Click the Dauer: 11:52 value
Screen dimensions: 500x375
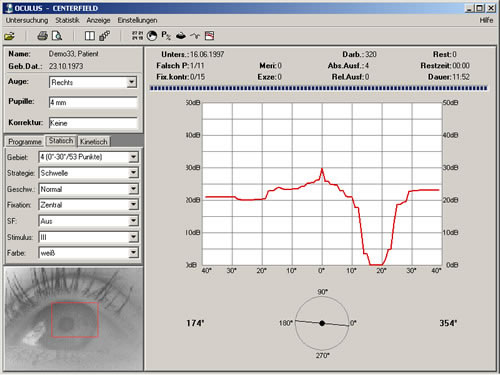(460, 77)
